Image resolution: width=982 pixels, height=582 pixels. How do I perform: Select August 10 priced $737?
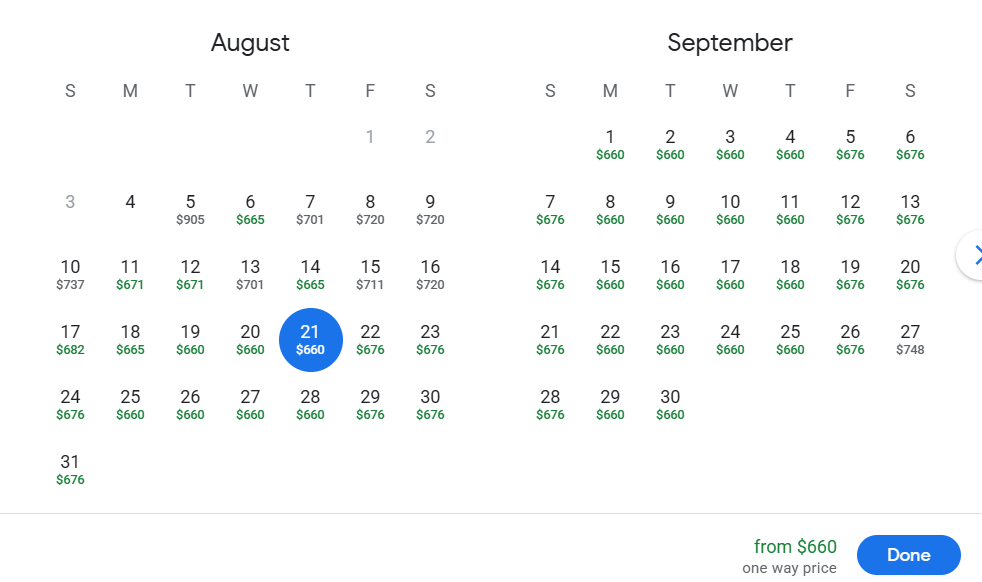[x=70, y=274]
